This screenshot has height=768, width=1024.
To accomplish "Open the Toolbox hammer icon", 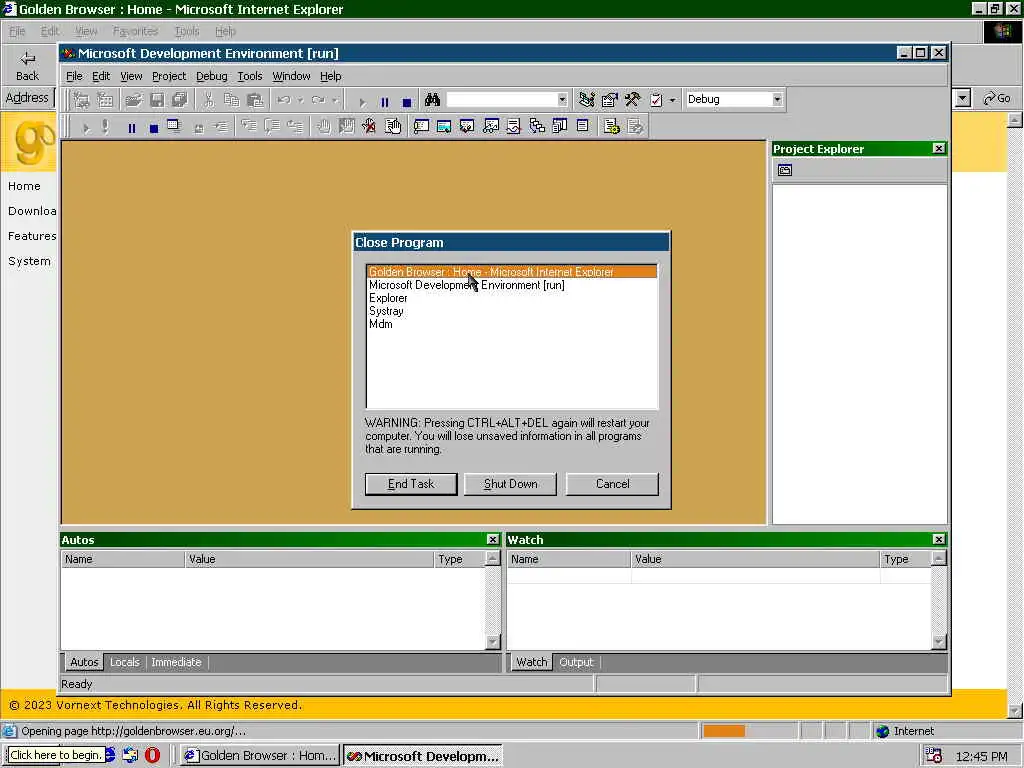I will [x=632, y=100].
